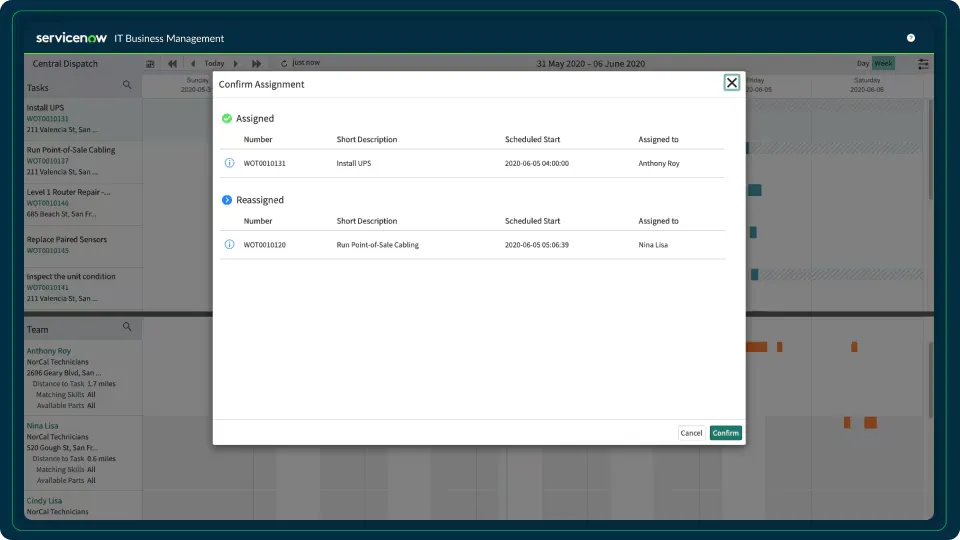Open task link WOT0010145

47,250
